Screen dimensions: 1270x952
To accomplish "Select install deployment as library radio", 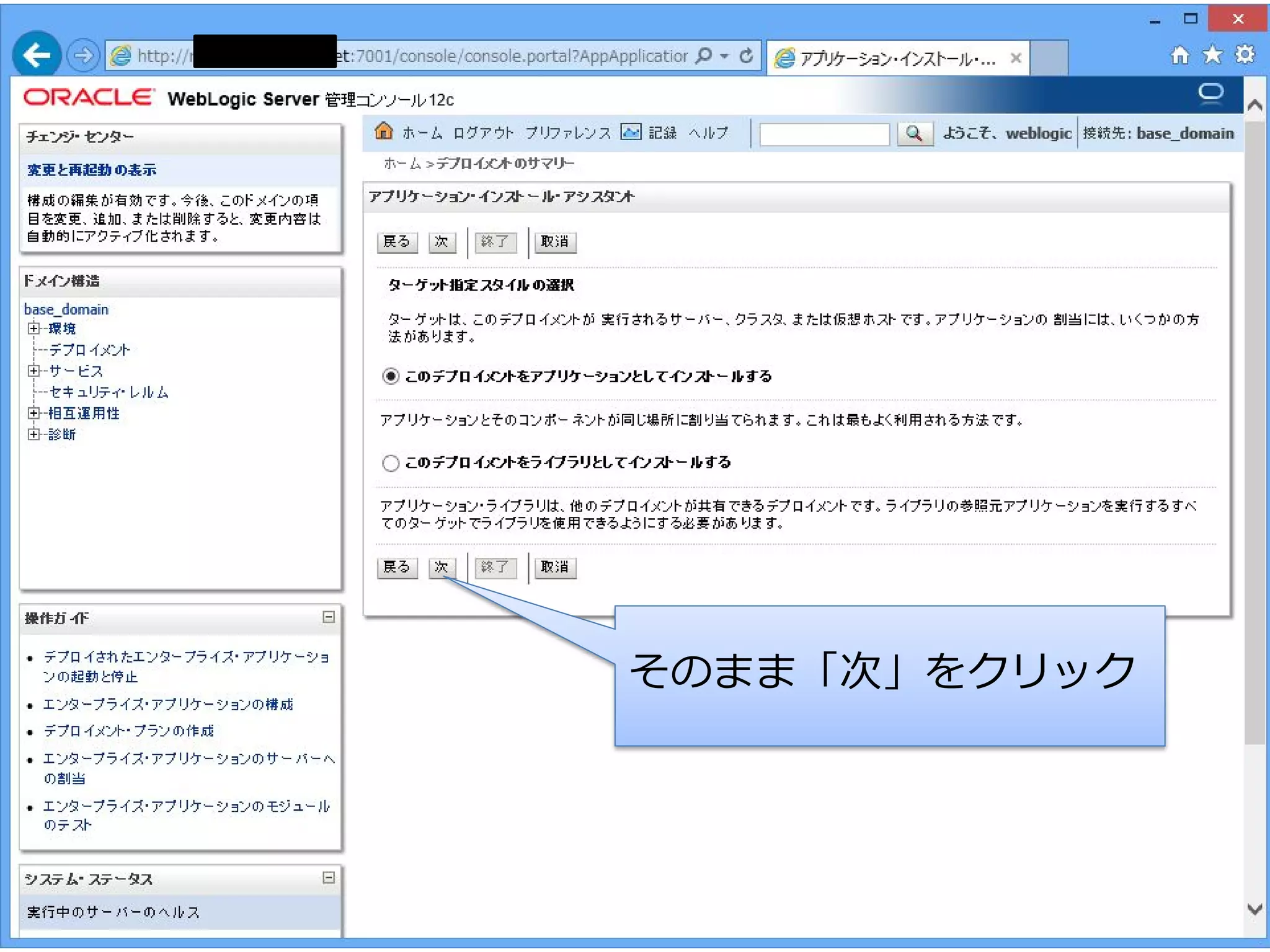I will 391,463.
